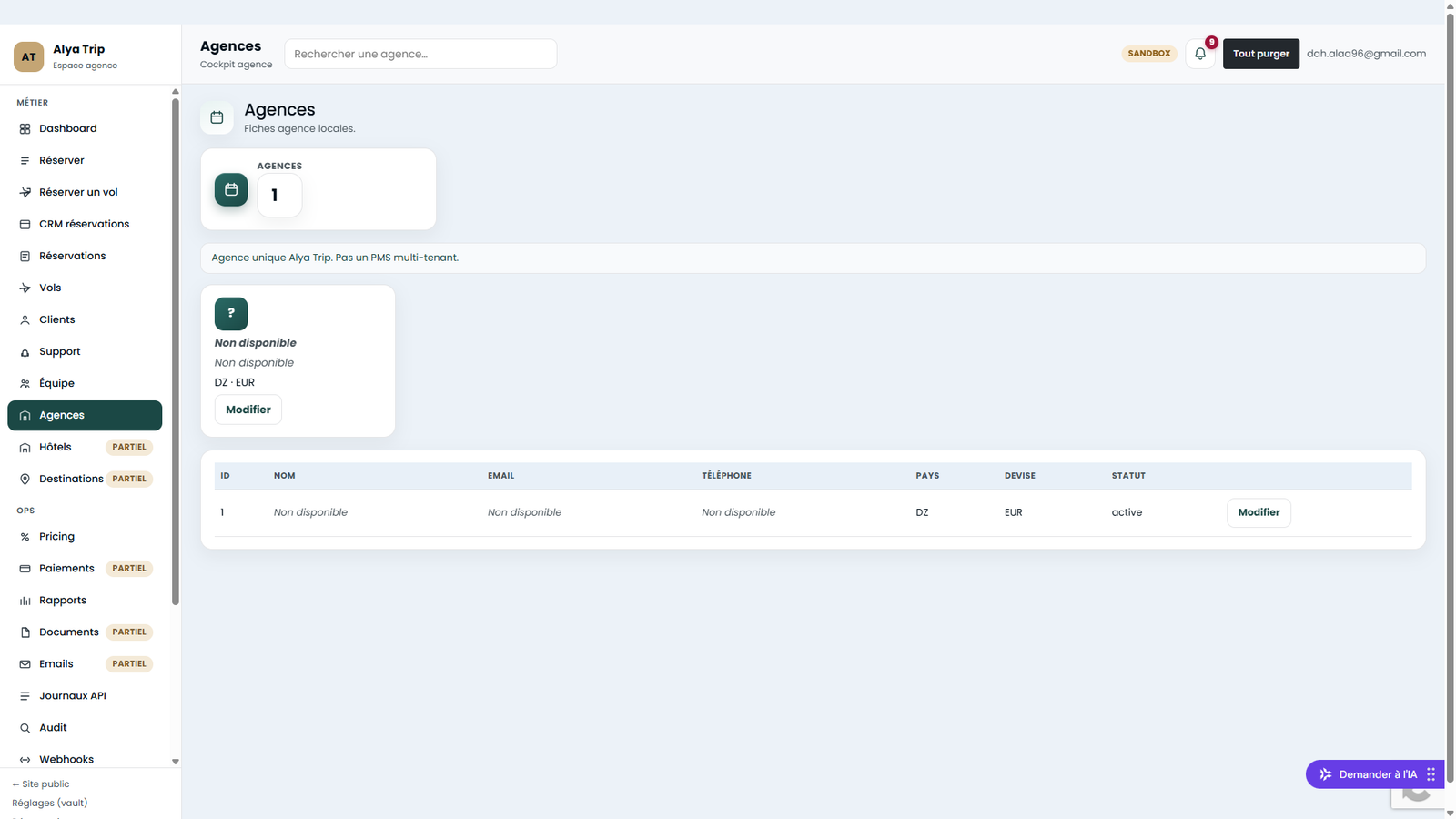1456x819 pixels.
Task: Click the NOM column header
Action: coord(285,476)
